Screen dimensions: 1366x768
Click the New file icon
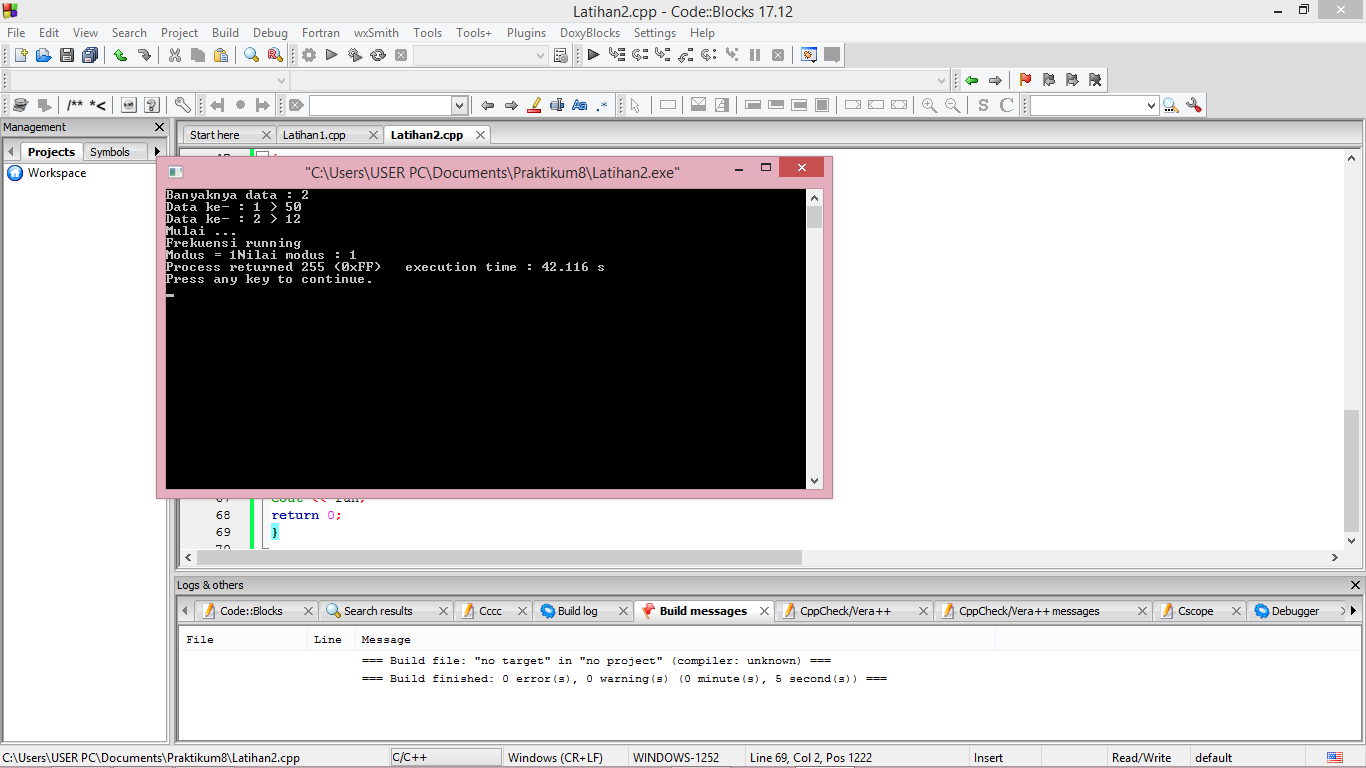click(x=20, y=56)
